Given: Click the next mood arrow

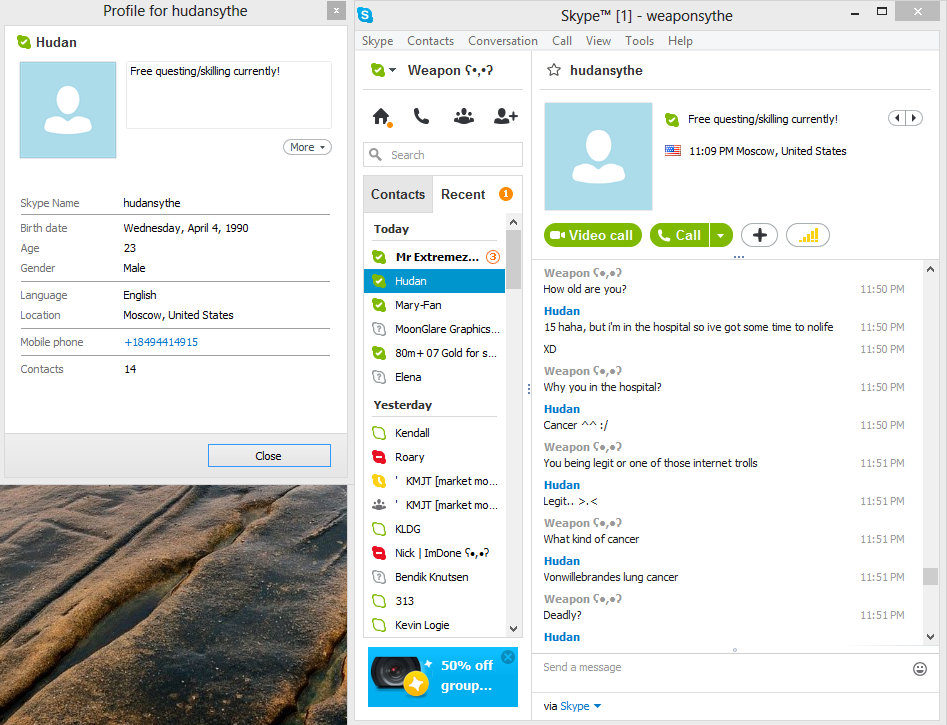Looking at the screenshot, I should (x=914, y=118).
